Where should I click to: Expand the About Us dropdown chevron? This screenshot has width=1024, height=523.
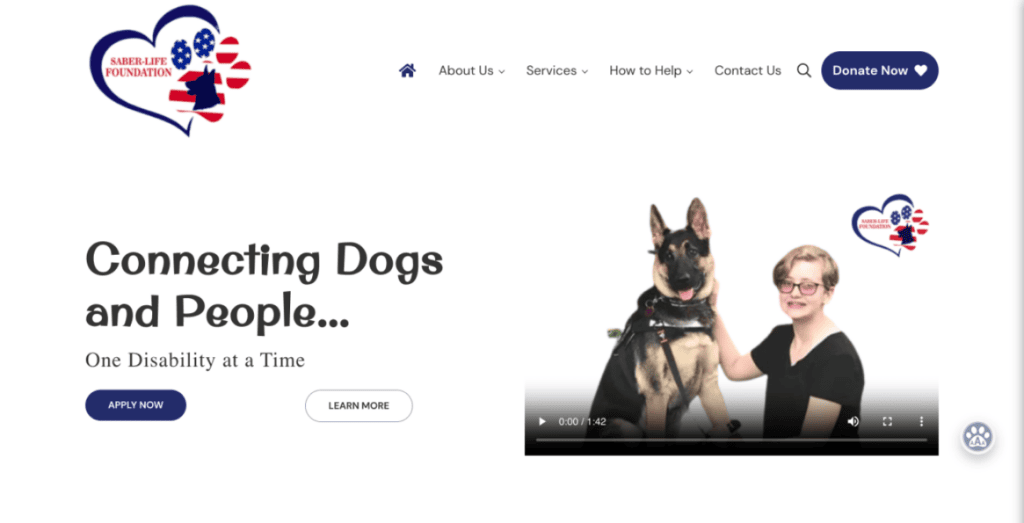tap(502, 72)
